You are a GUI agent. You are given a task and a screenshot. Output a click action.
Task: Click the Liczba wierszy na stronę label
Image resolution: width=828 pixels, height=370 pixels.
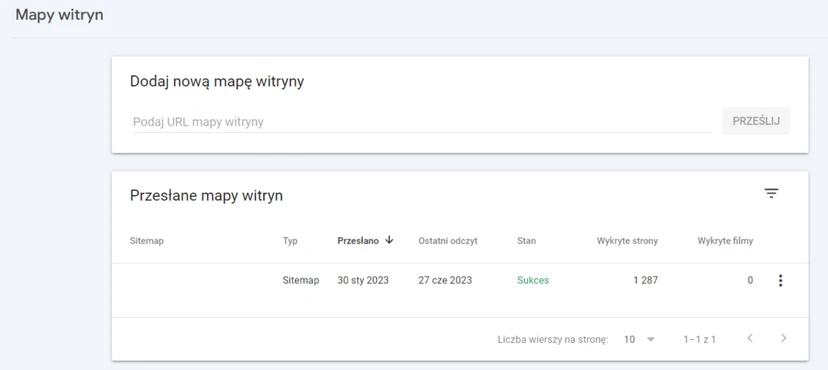click(553, 339)
